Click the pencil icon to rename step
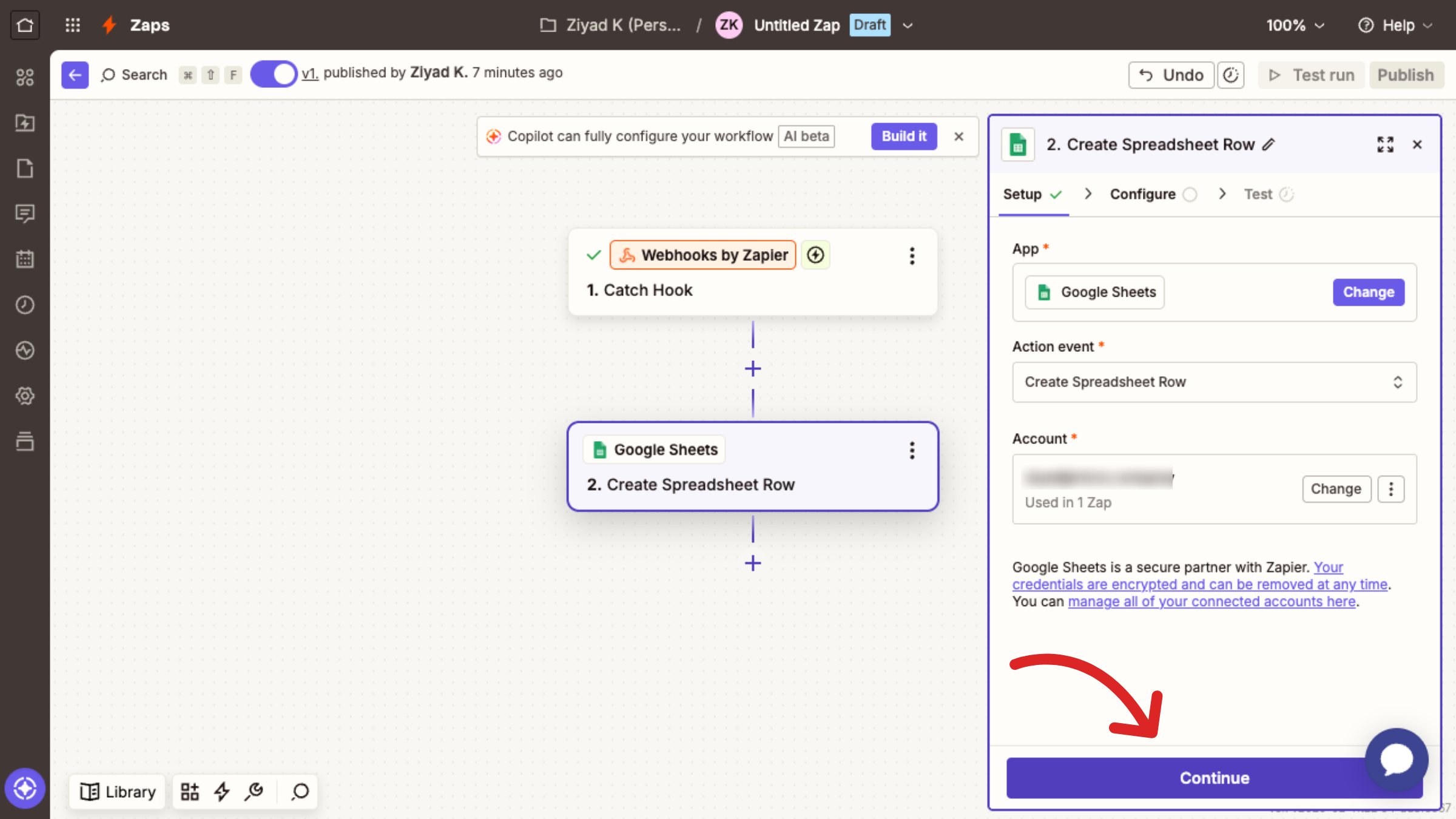1456x819 pixels. pos(1269,144)
